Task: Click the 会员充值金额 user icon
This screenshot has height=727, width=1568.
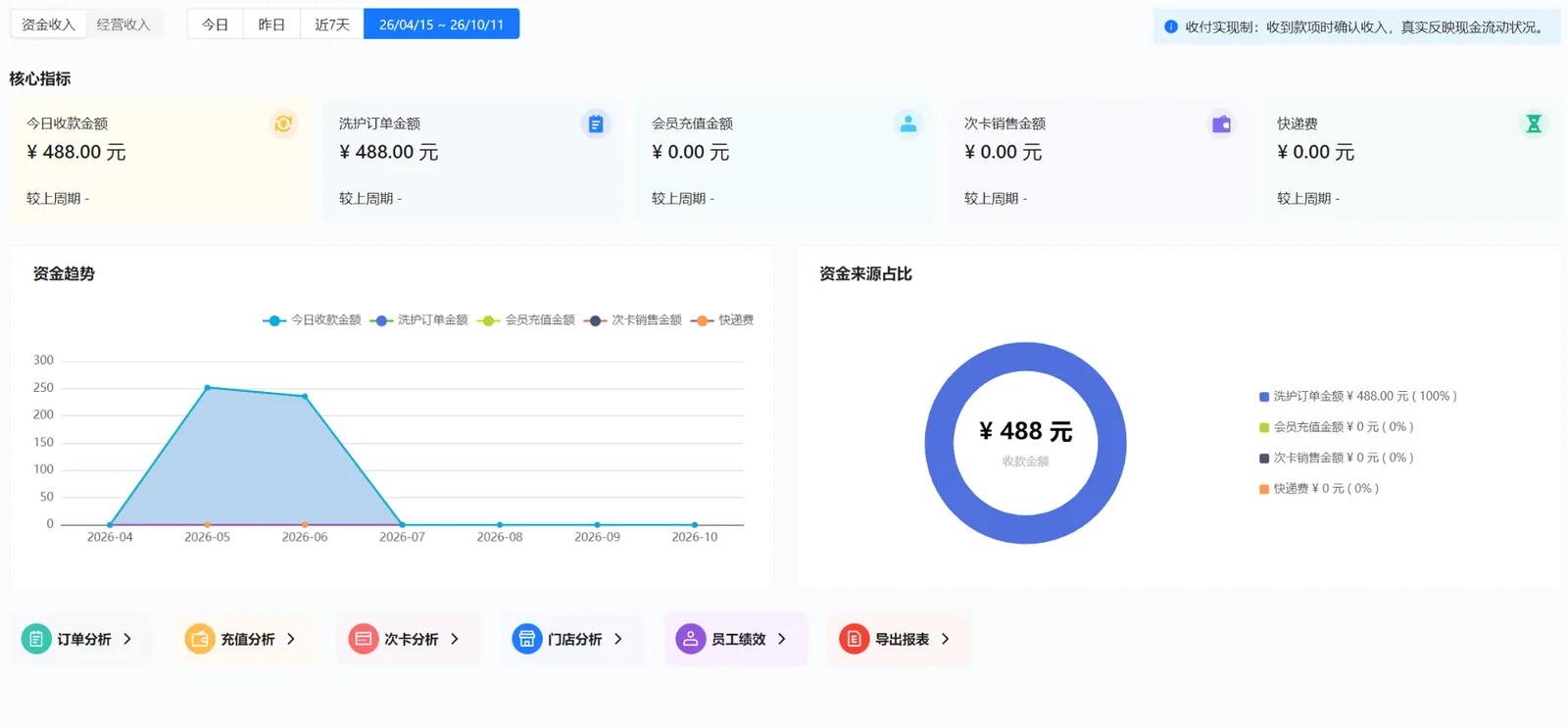Action: (908, 123)
